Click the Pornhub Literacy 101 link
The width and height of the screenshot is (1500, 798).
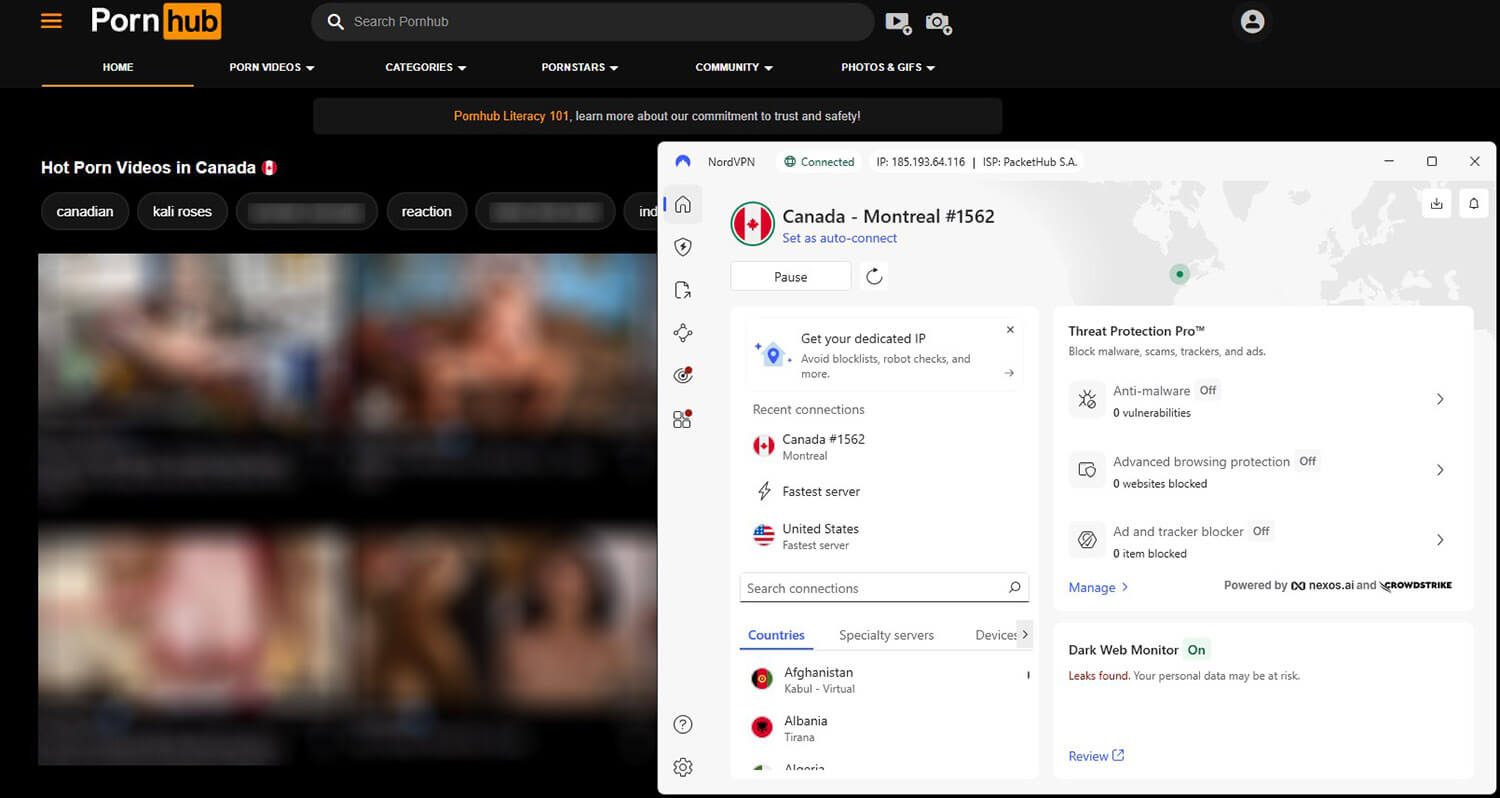[511, 115]
